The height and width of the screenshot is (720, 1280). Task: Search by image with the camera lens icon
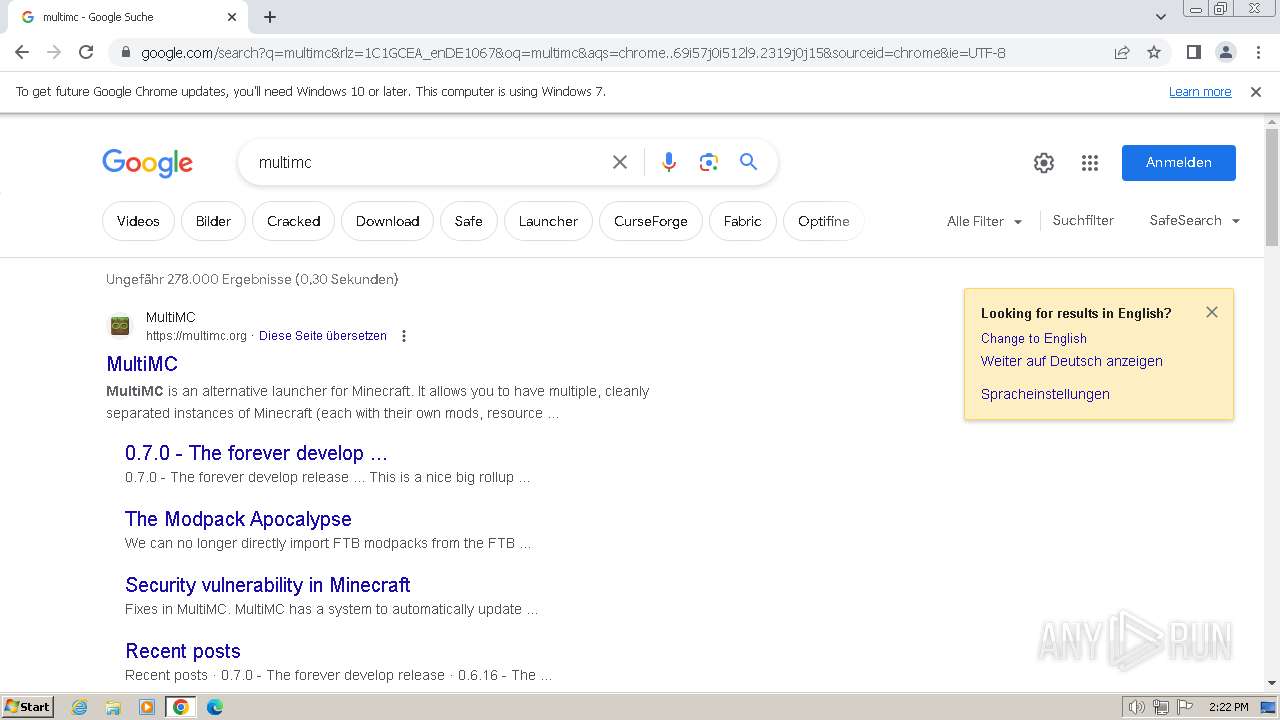[709, 162]
